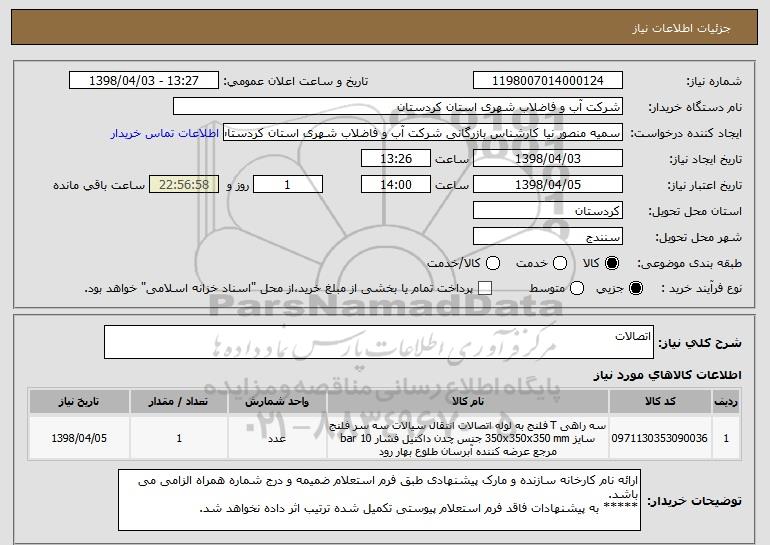
Task: Click the general description box اتصالات
Action: 379,342
